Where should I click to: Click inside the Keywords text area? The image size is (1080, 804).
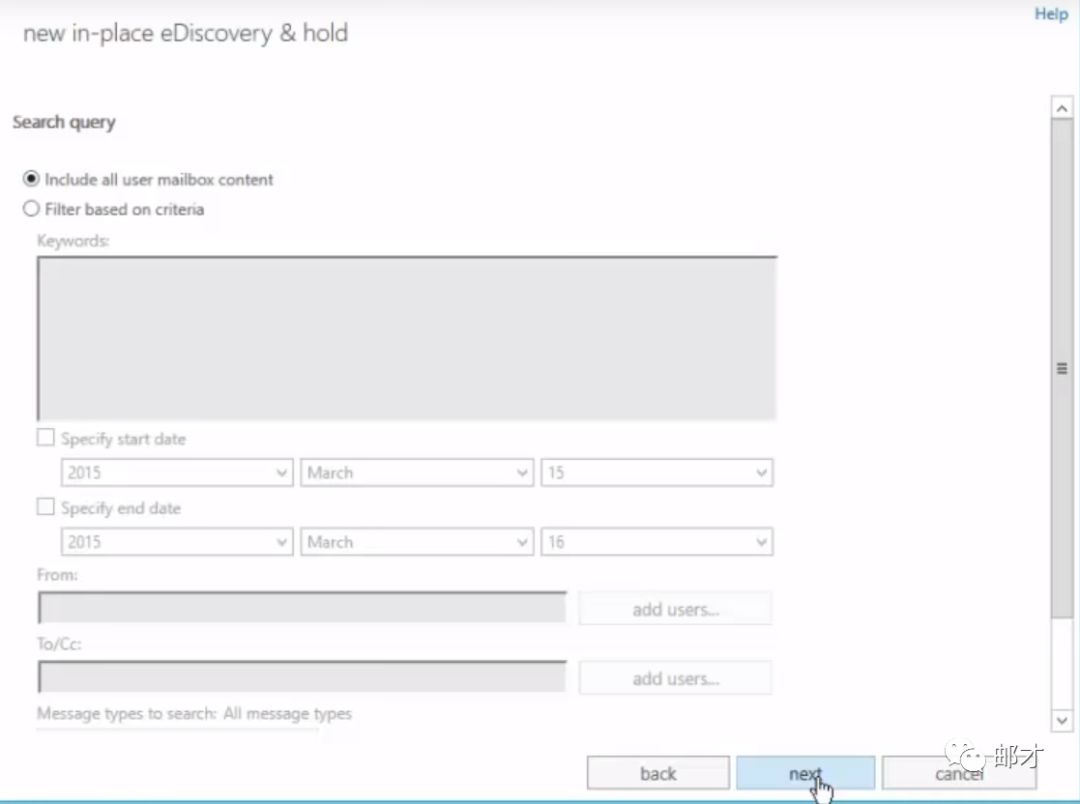click(406, 339)
